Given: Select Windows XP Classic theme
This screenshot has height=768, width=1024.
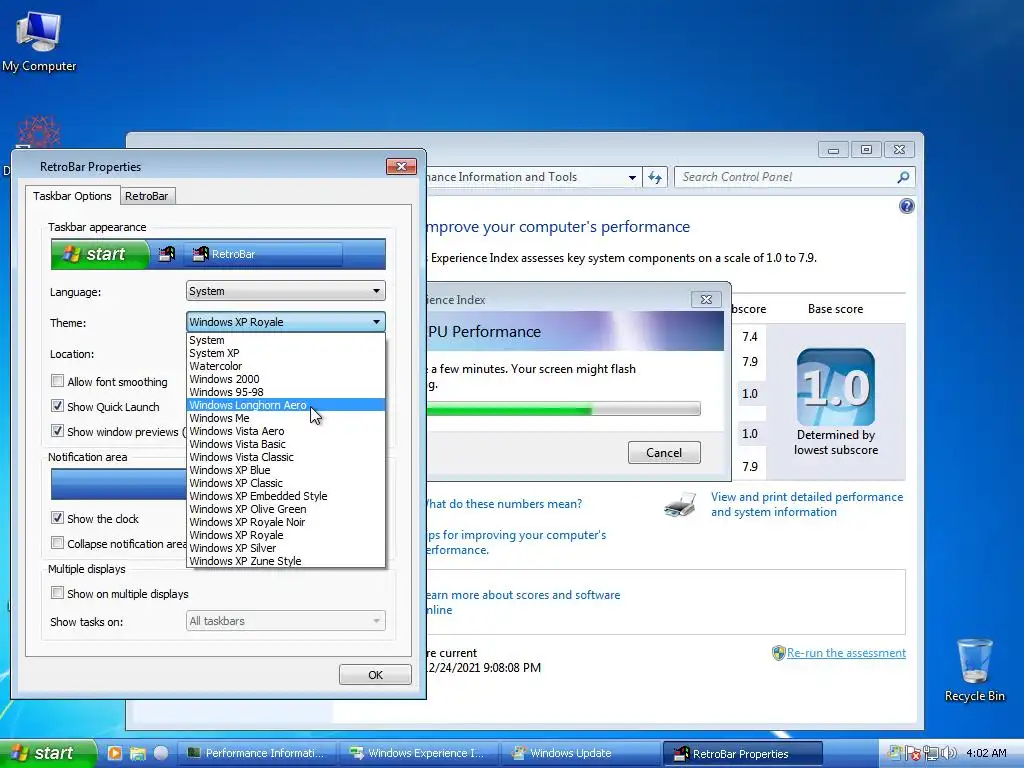Looking at the screenshot, I should pyautogui.click(x=285, y=483).
